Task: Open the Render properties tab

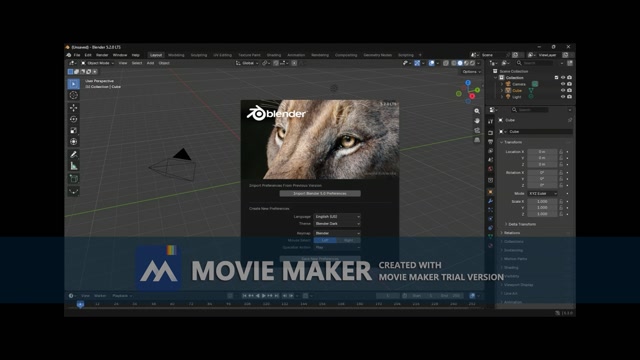Action: tap(490, 133)
